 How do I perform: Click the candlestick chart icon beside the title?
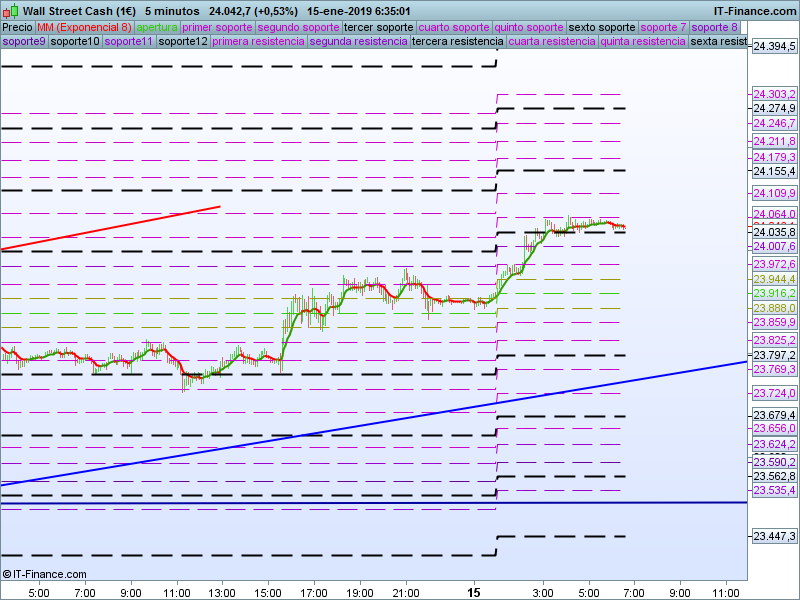(x=10, y=11)
